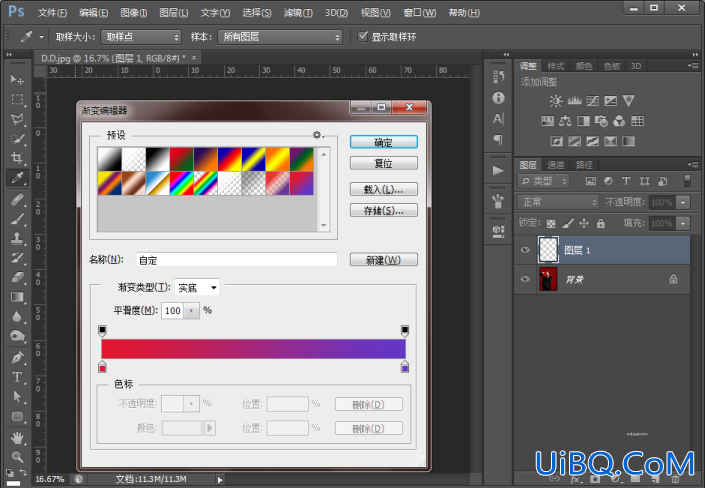This screenshot has width=705, height=488.
Task: Select the Blur tool
Action: 17,317
